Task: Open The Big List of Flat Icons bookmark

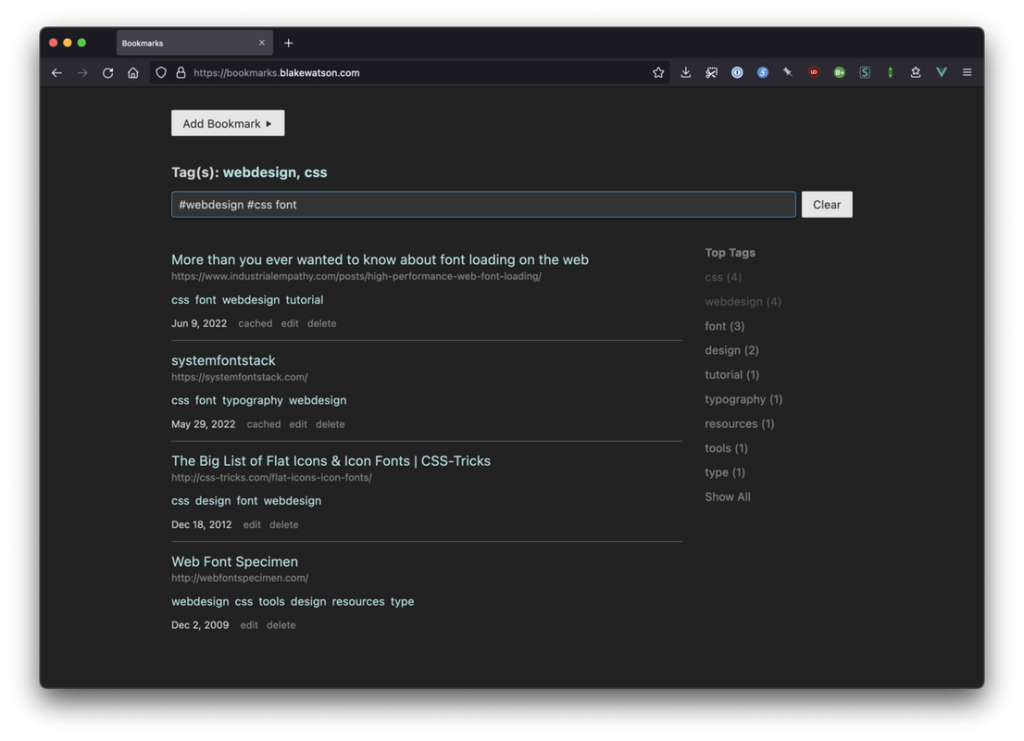Action: (x=330, y=461)
